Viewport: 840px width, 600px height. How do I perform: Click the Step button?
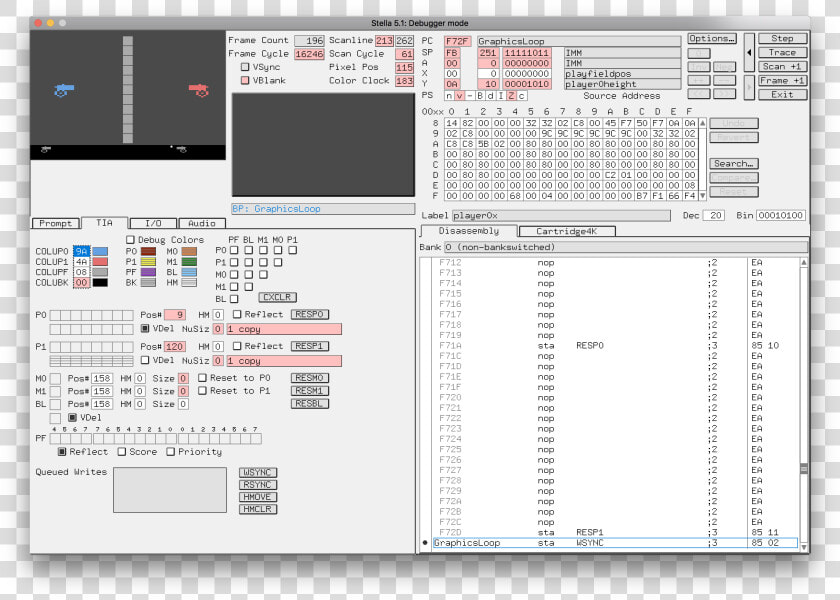[x=782, y=39]
